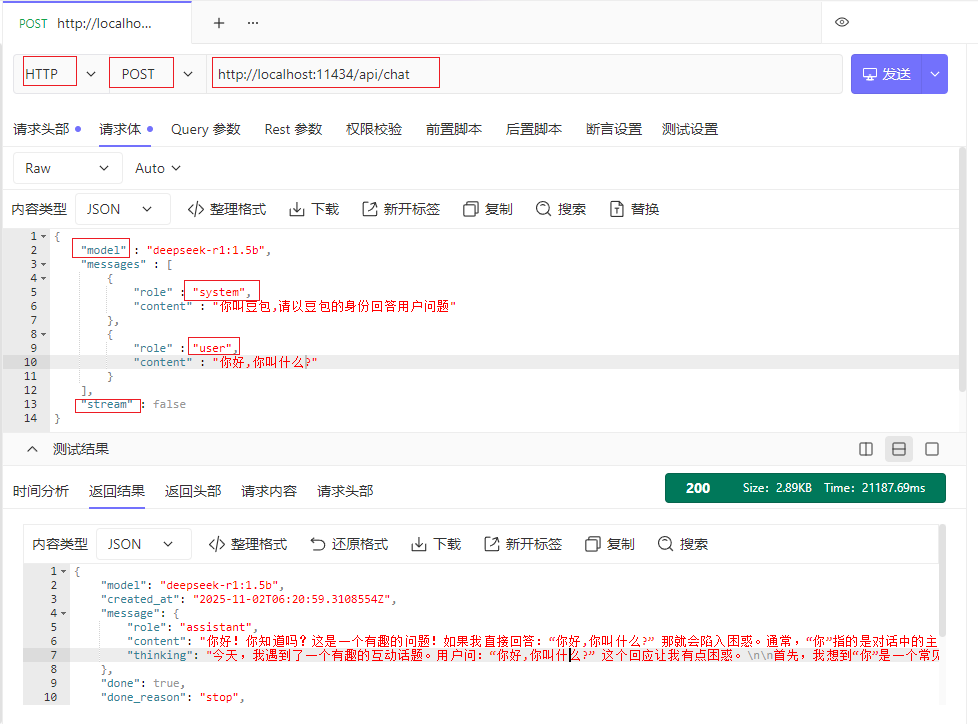Screen dimensions: 978x724
Task: Switch test result panel to right split layout
Action: 865,449
